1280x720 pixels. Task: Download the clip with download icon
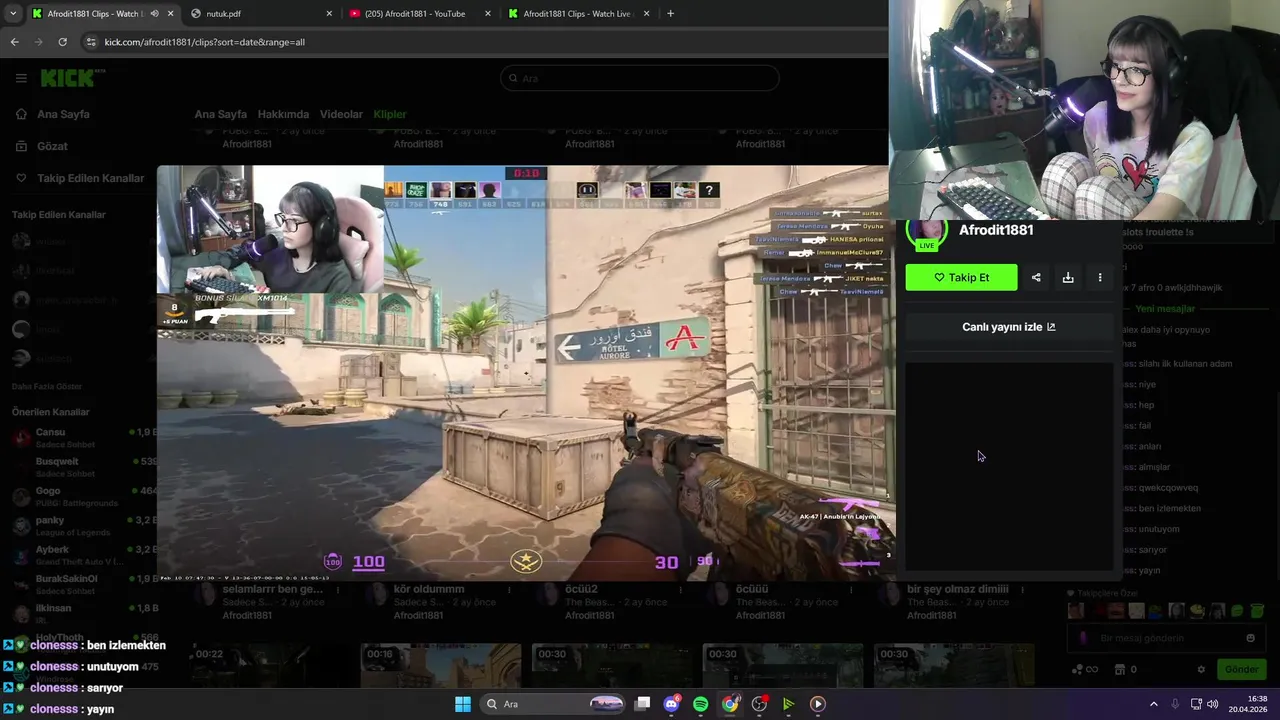(1068, 278)
